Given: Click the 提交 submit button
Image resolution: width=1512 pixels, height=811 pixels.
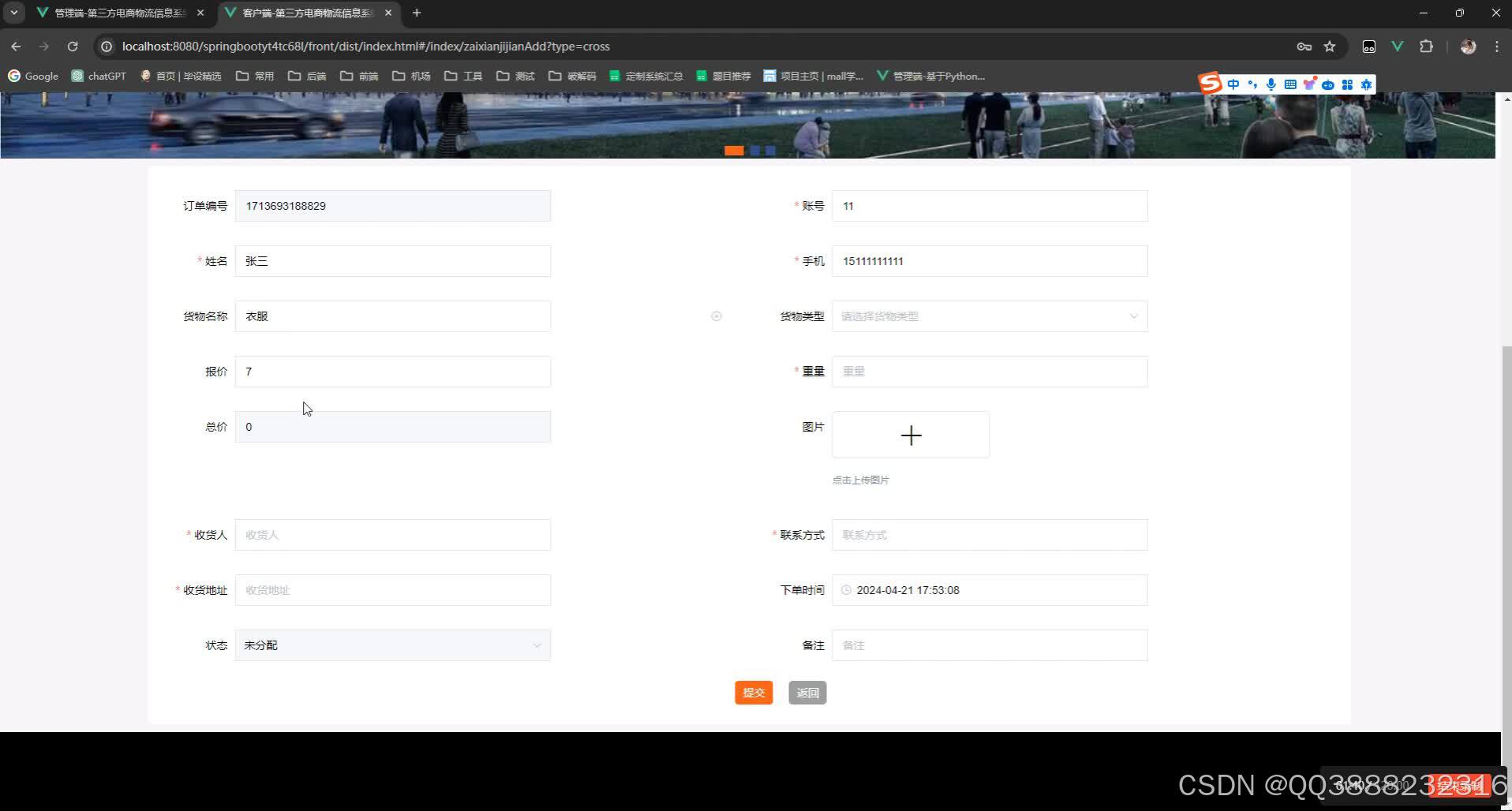Looking at the screenshot, I should tap(753, 692).
